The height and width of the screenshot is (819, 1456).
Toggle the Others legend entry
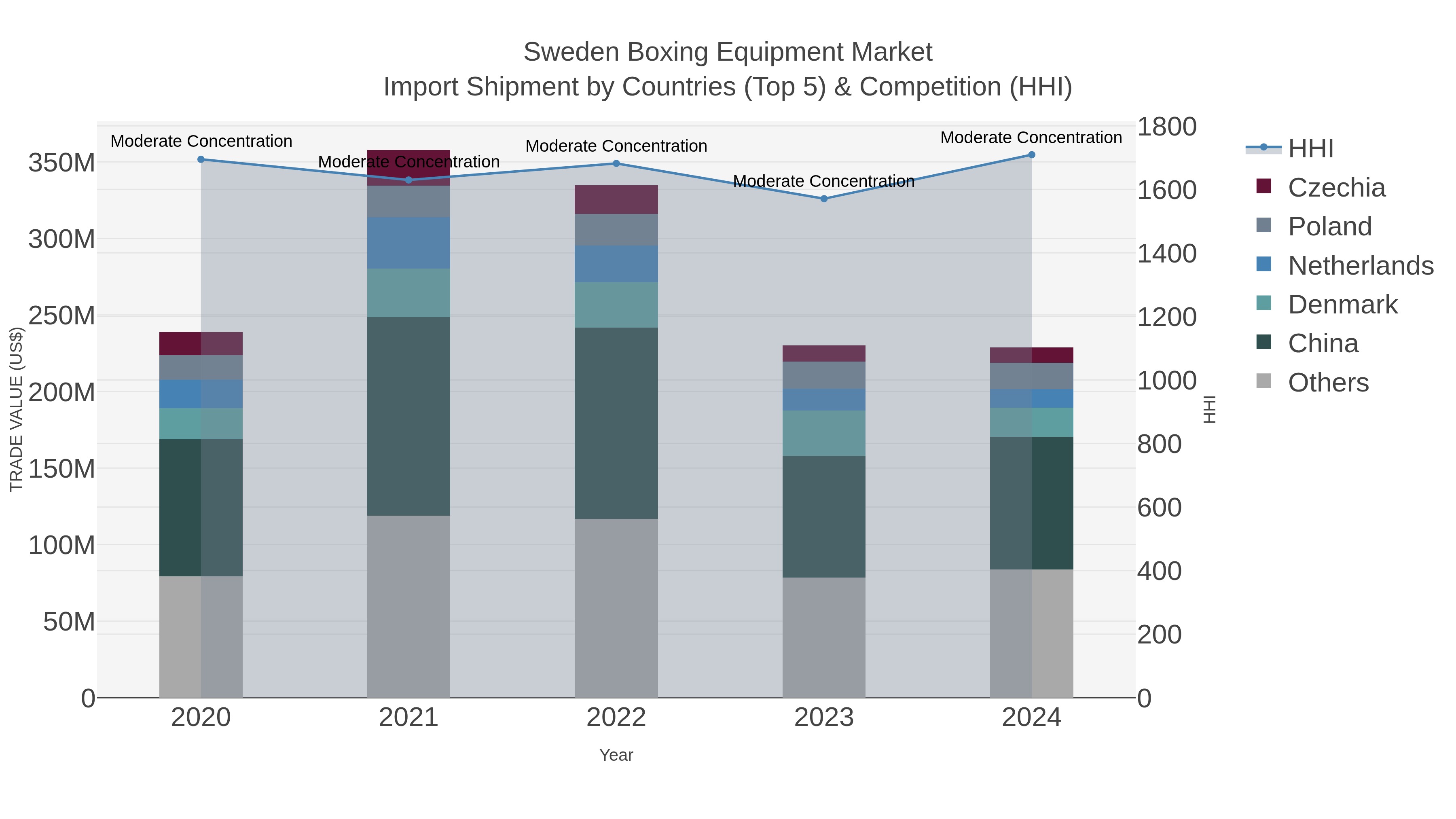(x=1312, y=382)
